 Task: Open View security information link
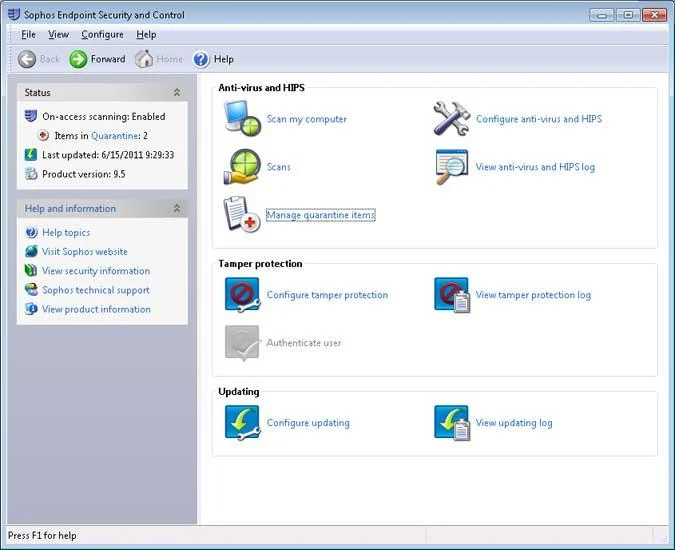pyautogui.click(x=96, y=271)
